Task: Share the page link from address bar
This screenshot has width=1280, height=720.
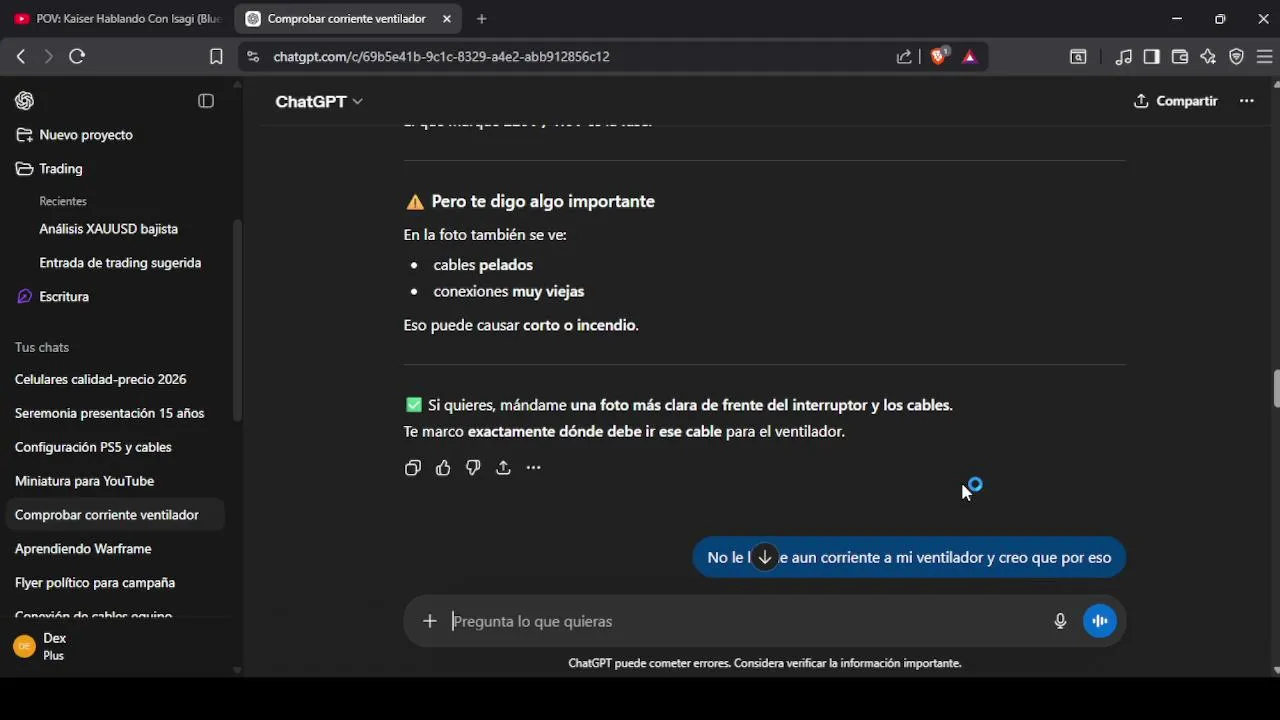Action: [904, 57]
